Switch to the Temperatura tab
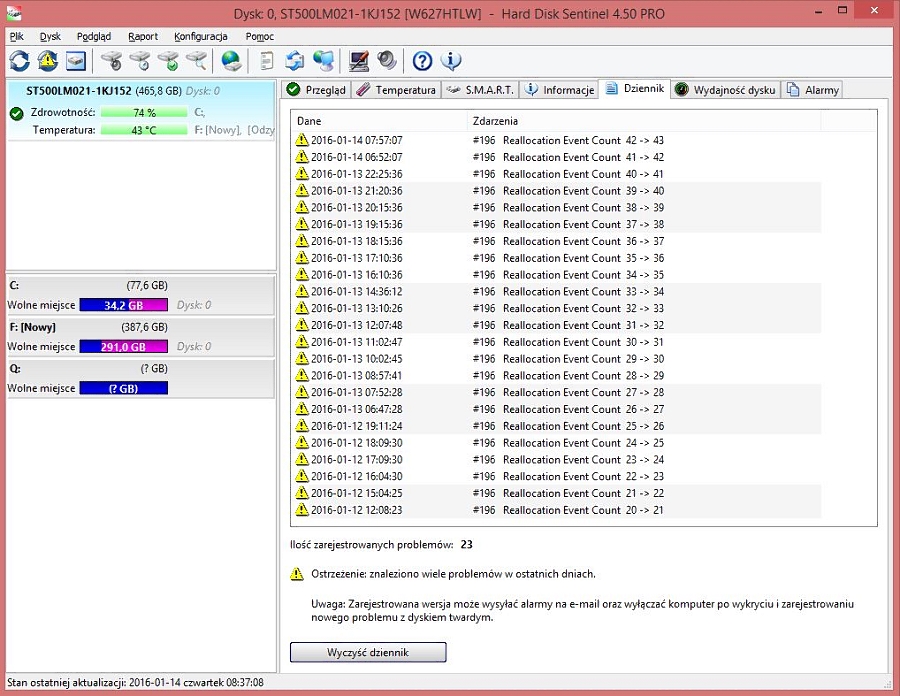 [x=396, y=90]
